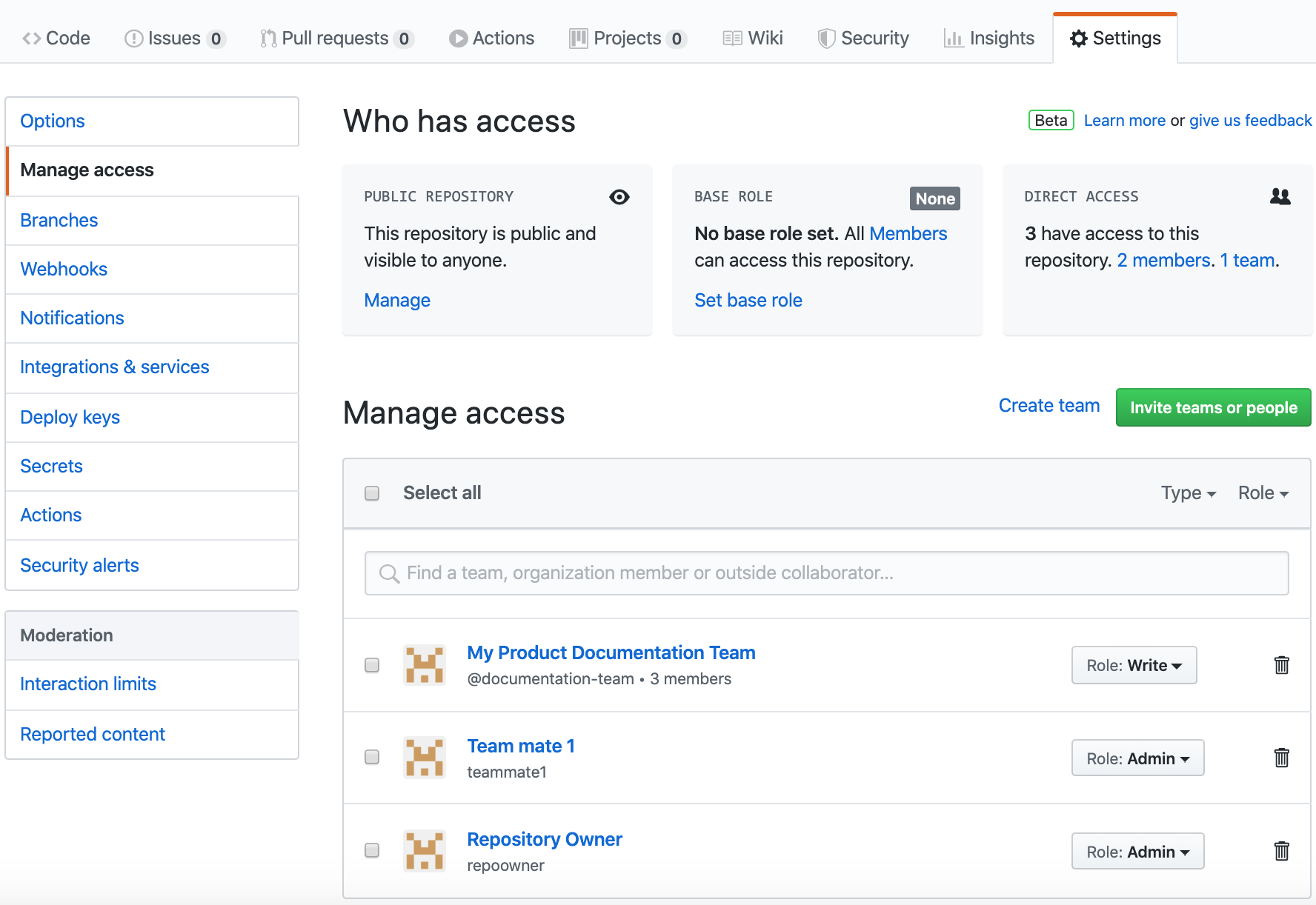Open Webhooks in the settings sidebar
This screenshot has height=905, width=1316.
tap(64, 269)
